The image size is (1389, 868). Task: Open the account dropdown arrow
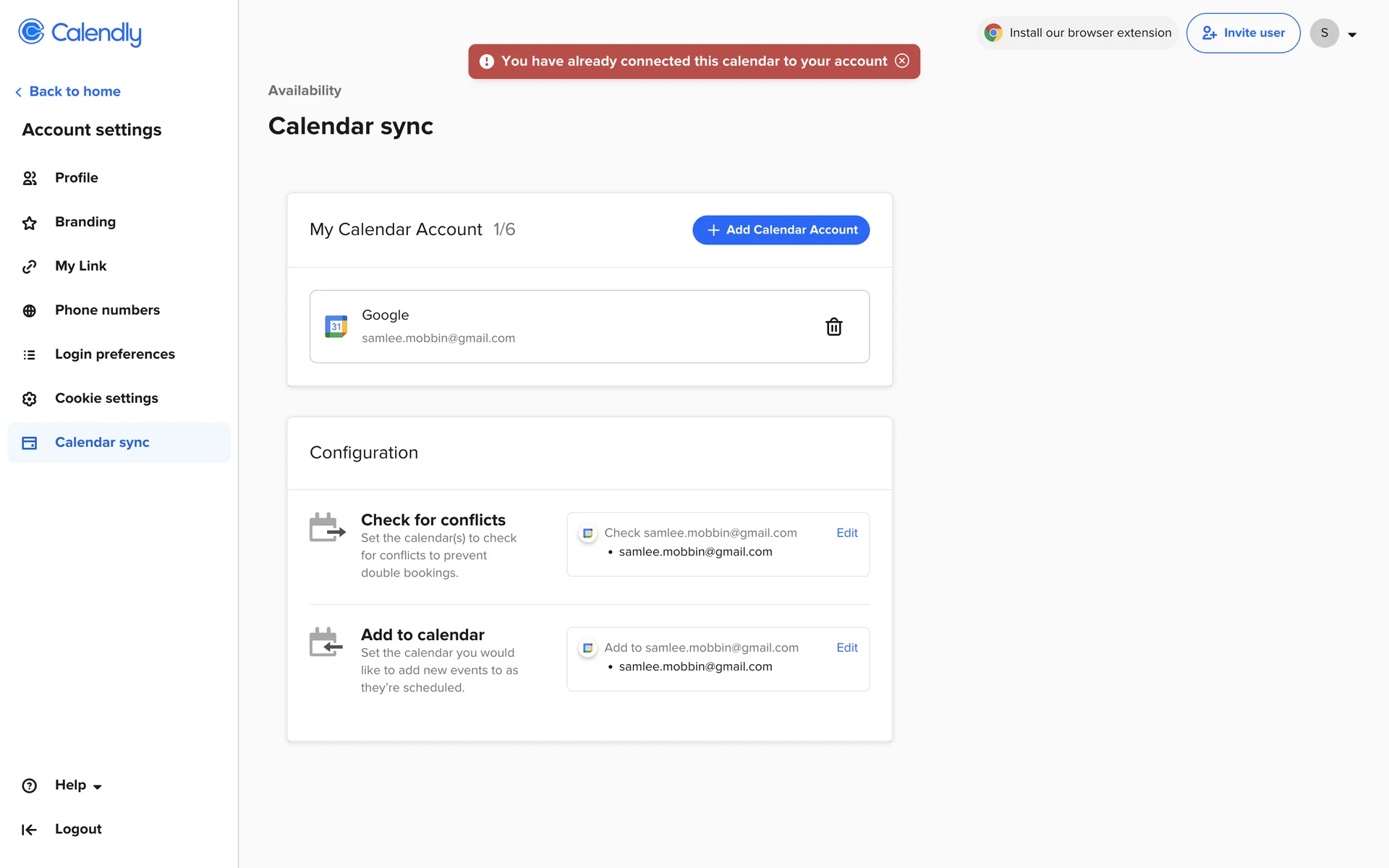tap(1352, 35)
